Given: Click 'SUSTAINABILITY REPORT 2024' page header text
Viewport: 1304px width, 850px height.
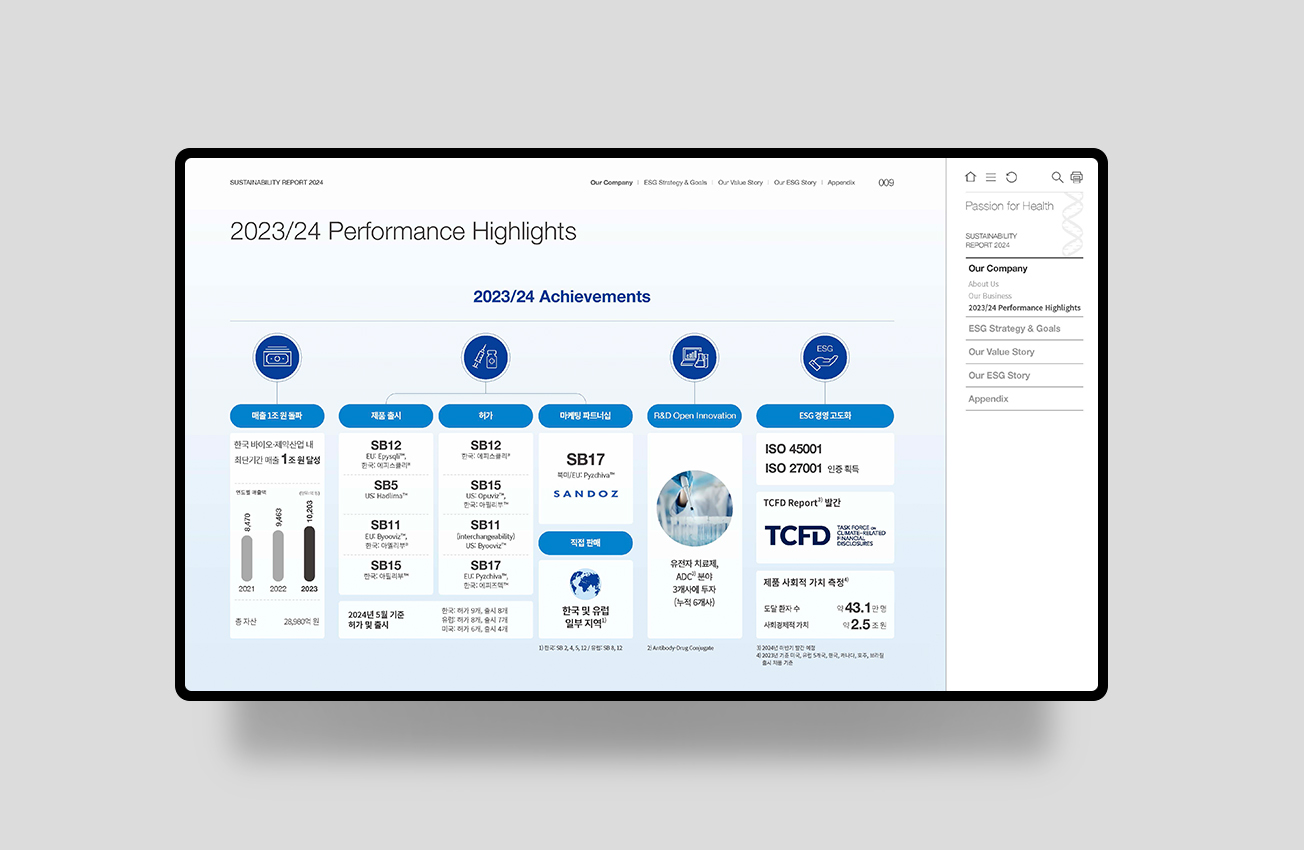Looking at the screenshot, I should (277, 183).
